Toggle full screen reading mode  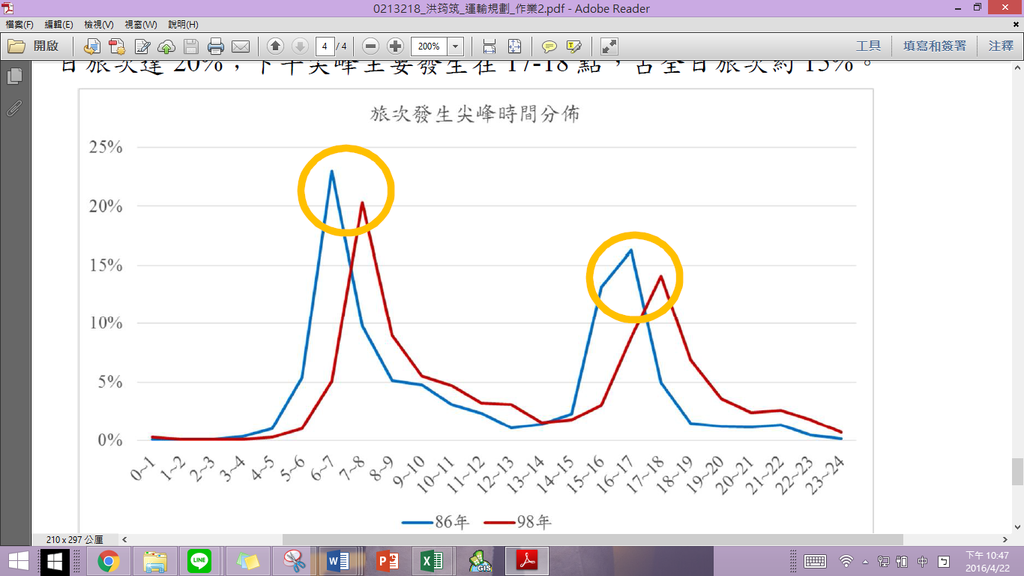(608, 45)
